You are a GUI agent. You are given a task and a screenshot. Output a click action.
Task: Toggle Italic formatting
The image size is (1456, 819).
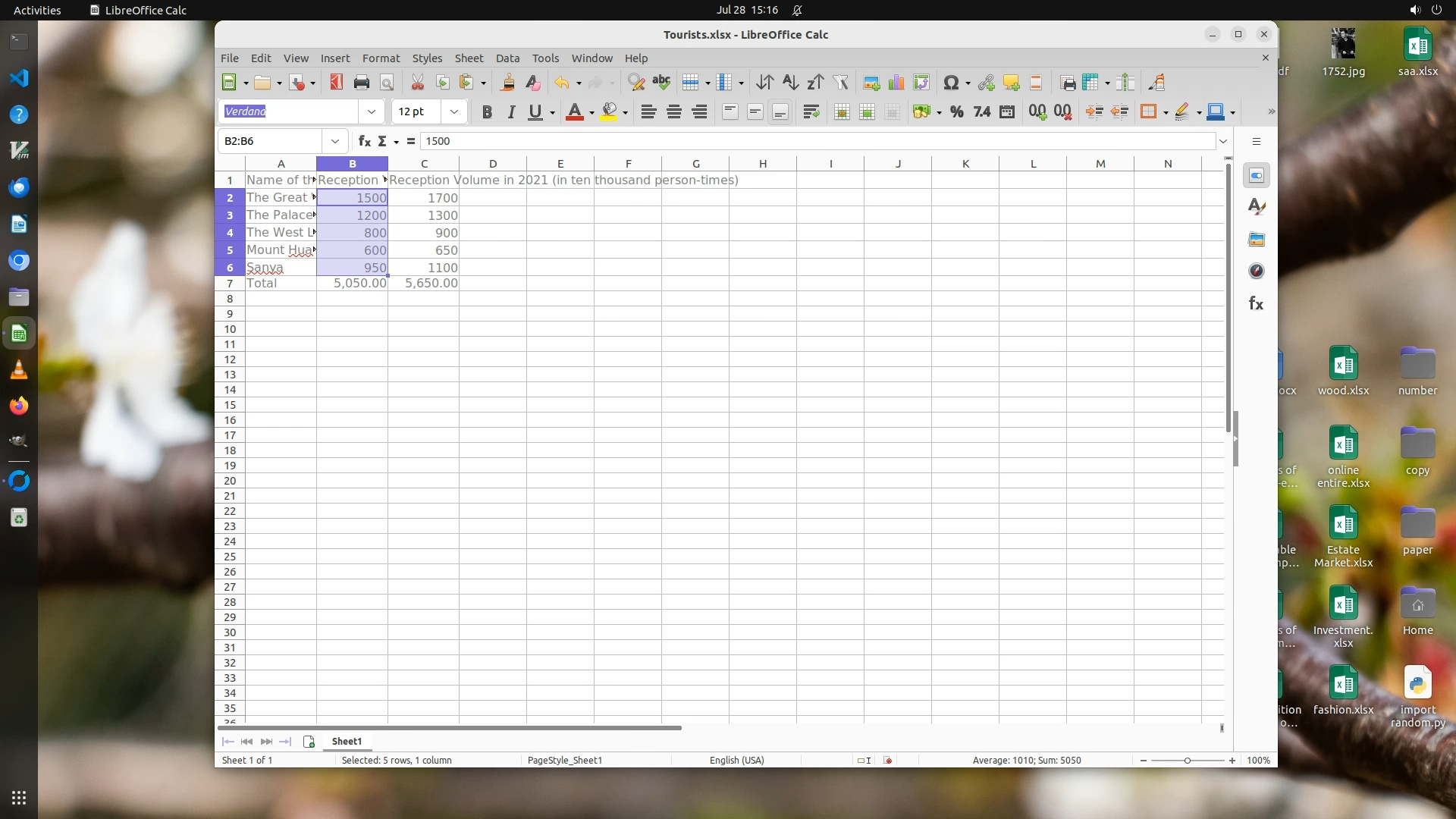[511, 112]
